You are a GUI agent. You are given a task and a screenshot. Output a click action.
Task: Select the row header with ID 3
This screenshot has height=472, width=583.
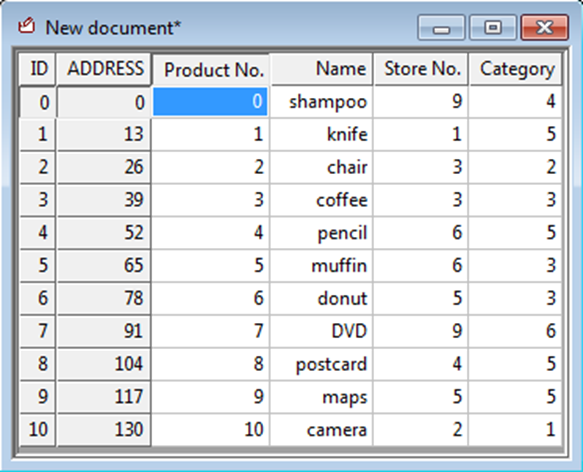[x=38, y=200]
